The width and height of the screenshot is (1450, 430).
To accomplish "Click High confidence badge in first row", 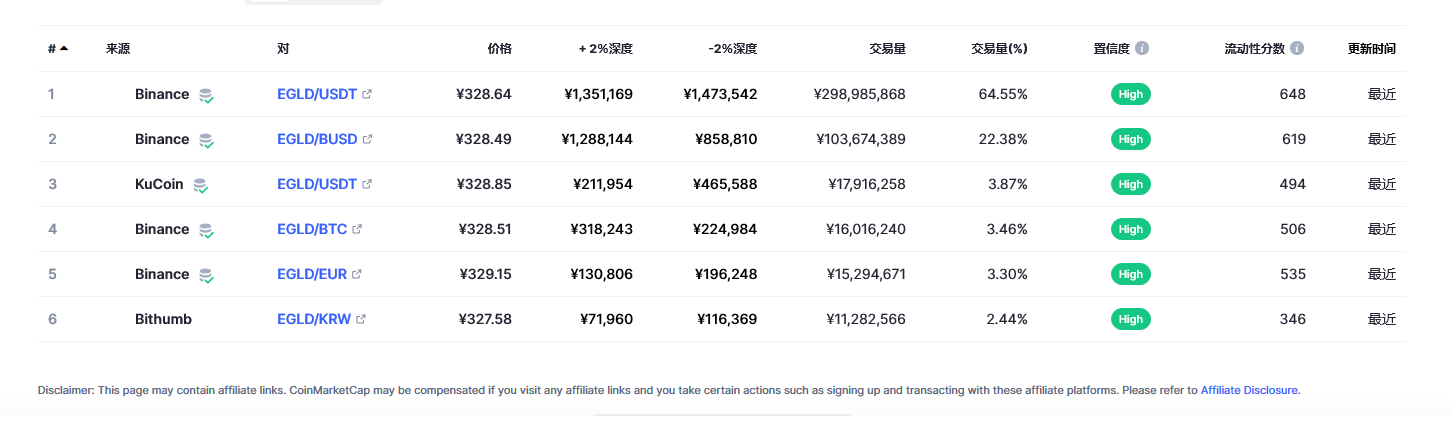I will pyautogui.click(x=1131, y=94).
